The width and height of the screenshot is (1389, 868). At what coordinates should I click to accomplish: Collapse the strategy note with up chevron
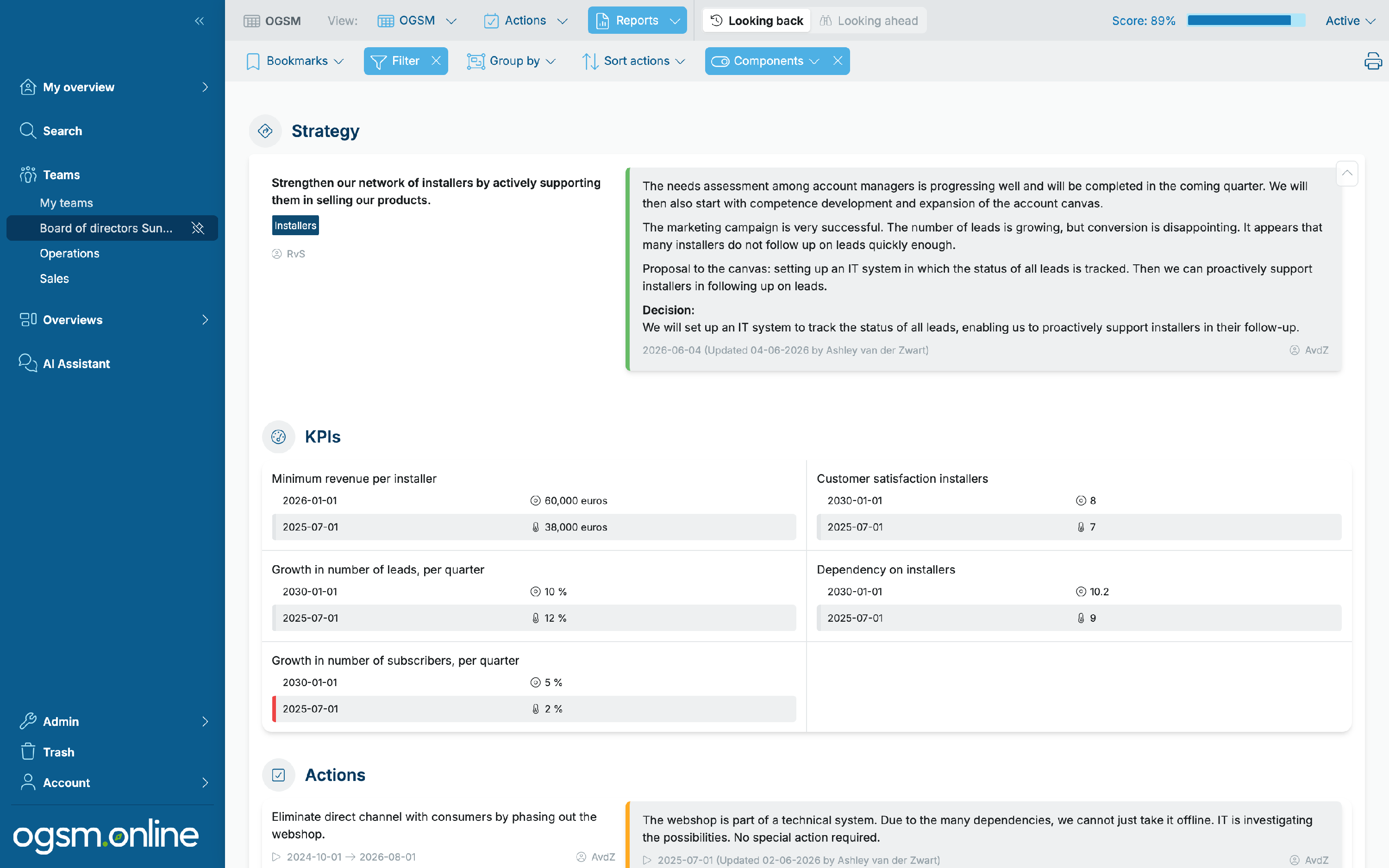[x=1346, y=174]
